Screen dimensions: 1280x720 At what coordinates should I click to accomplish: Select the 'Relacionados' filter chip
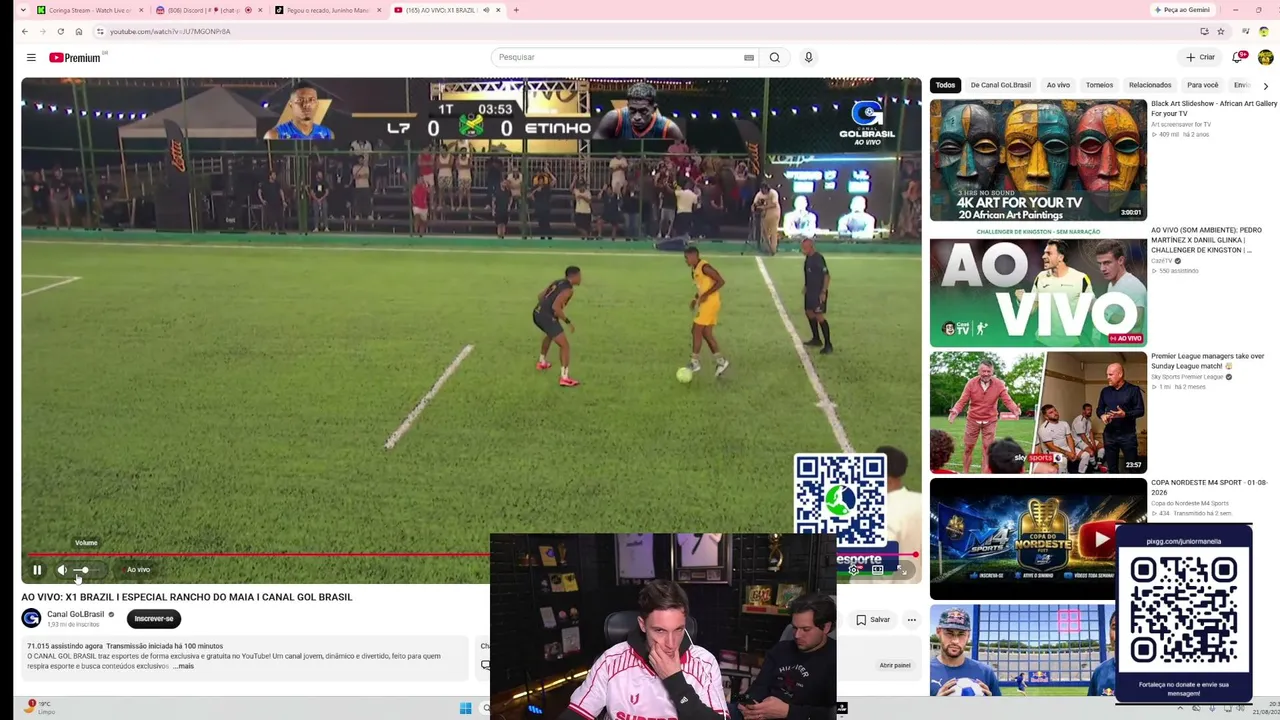pos(1150,85)
